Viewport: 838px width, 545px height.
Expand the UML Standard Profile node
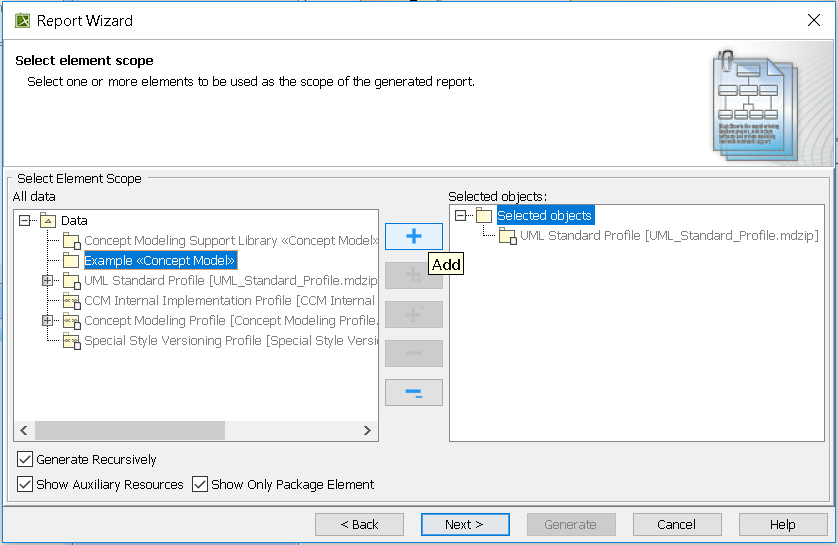point(47,281)
